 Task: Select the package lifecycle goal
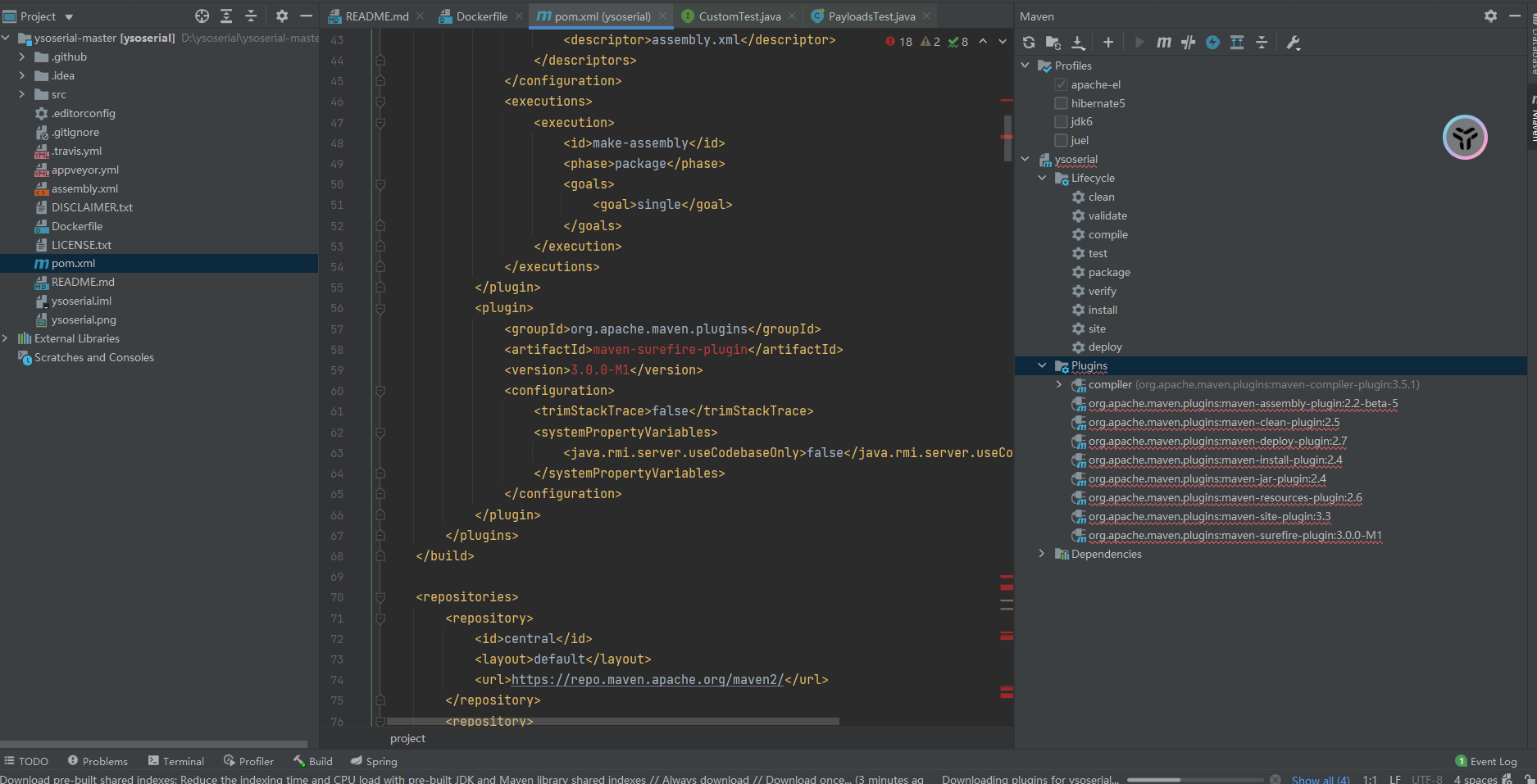pos(1109,272)
